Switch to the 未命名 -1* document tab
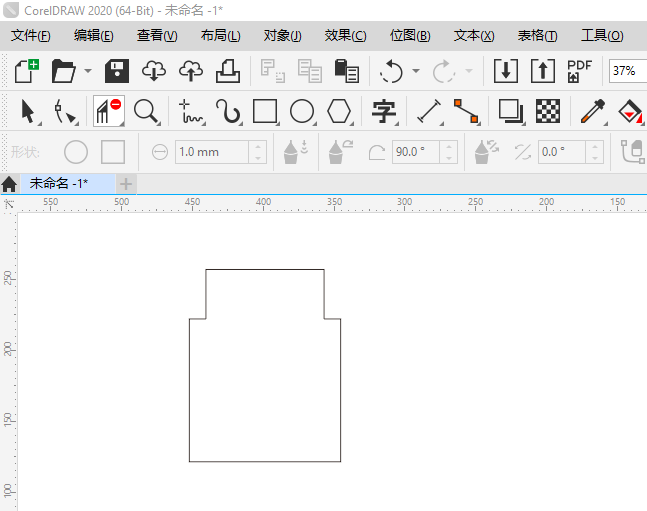This screenshot has height=511, width=647. click(x=68, y=183)
